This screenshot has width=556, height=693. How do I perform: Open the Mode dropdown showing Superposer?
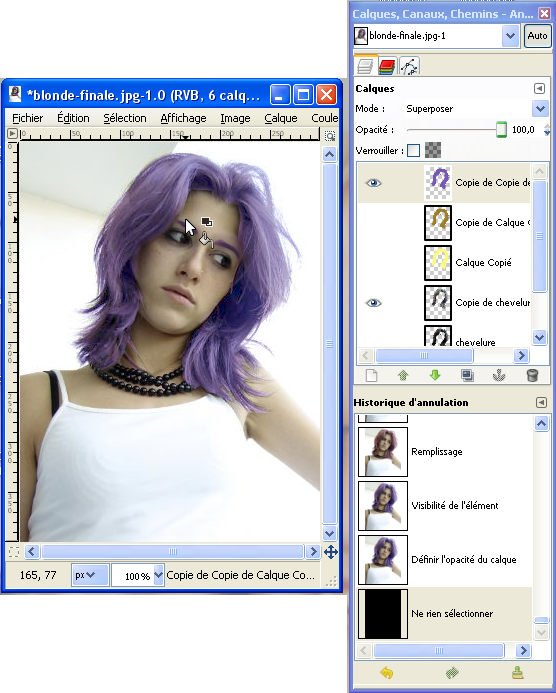tap(540, 109)
